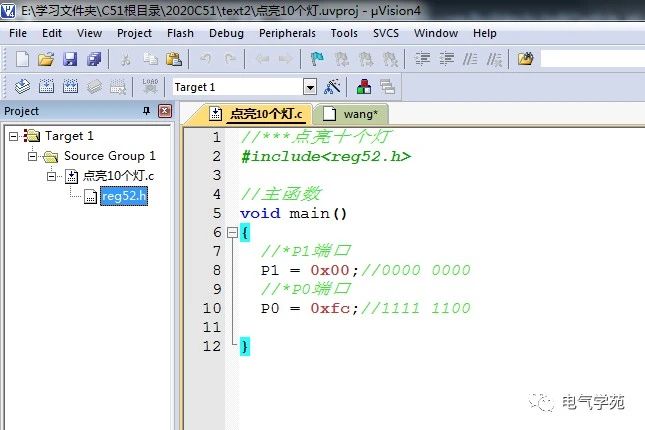Select reg52.h in the project tree
The width and height of the screenshot is (645, 430).
pos(124,196)
